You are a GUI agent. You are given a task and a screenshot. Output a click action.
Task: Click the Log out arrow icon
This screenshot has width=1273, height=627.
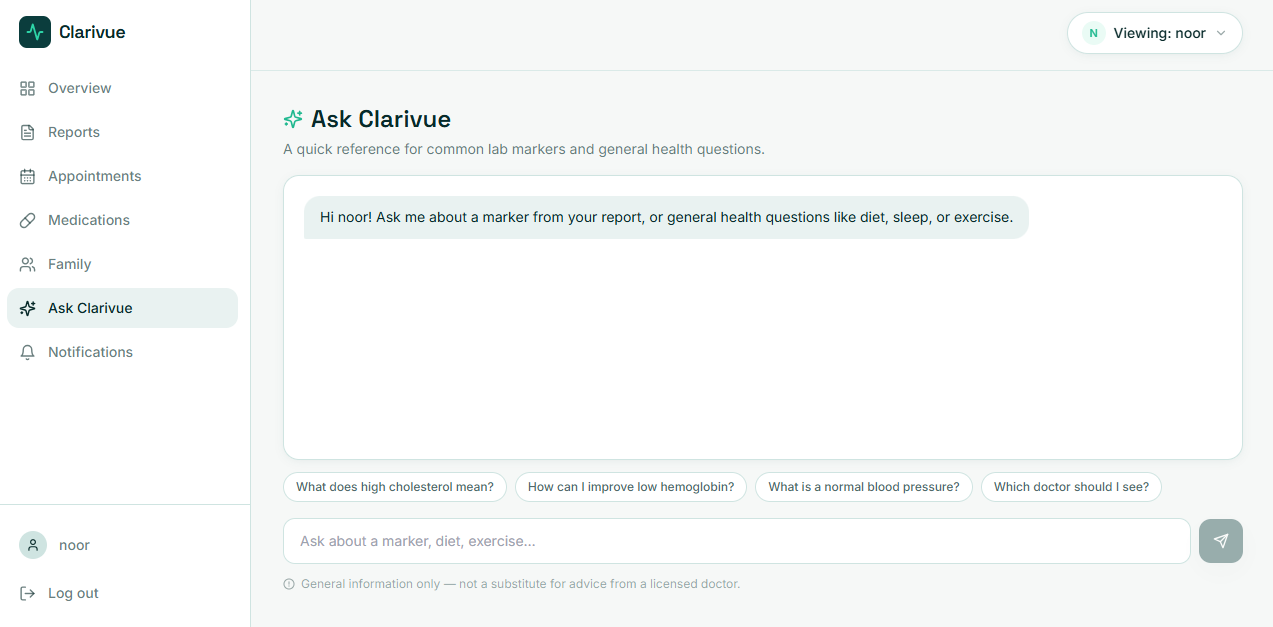tap(28, 593)
